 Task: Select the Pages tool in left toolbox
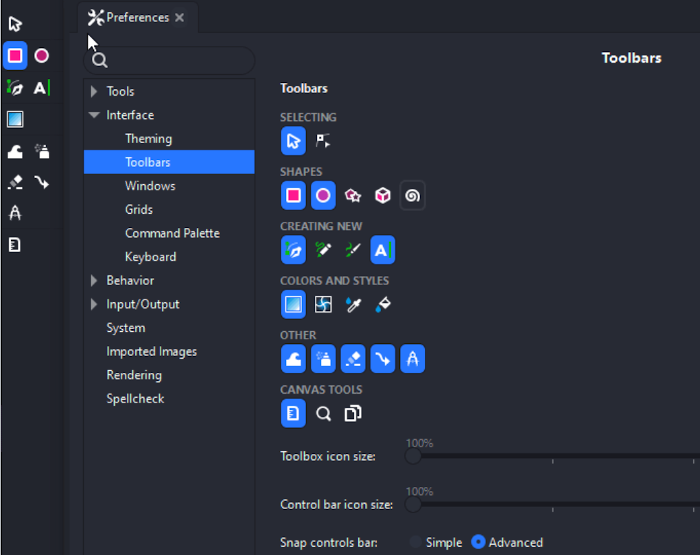click(15, 245)
